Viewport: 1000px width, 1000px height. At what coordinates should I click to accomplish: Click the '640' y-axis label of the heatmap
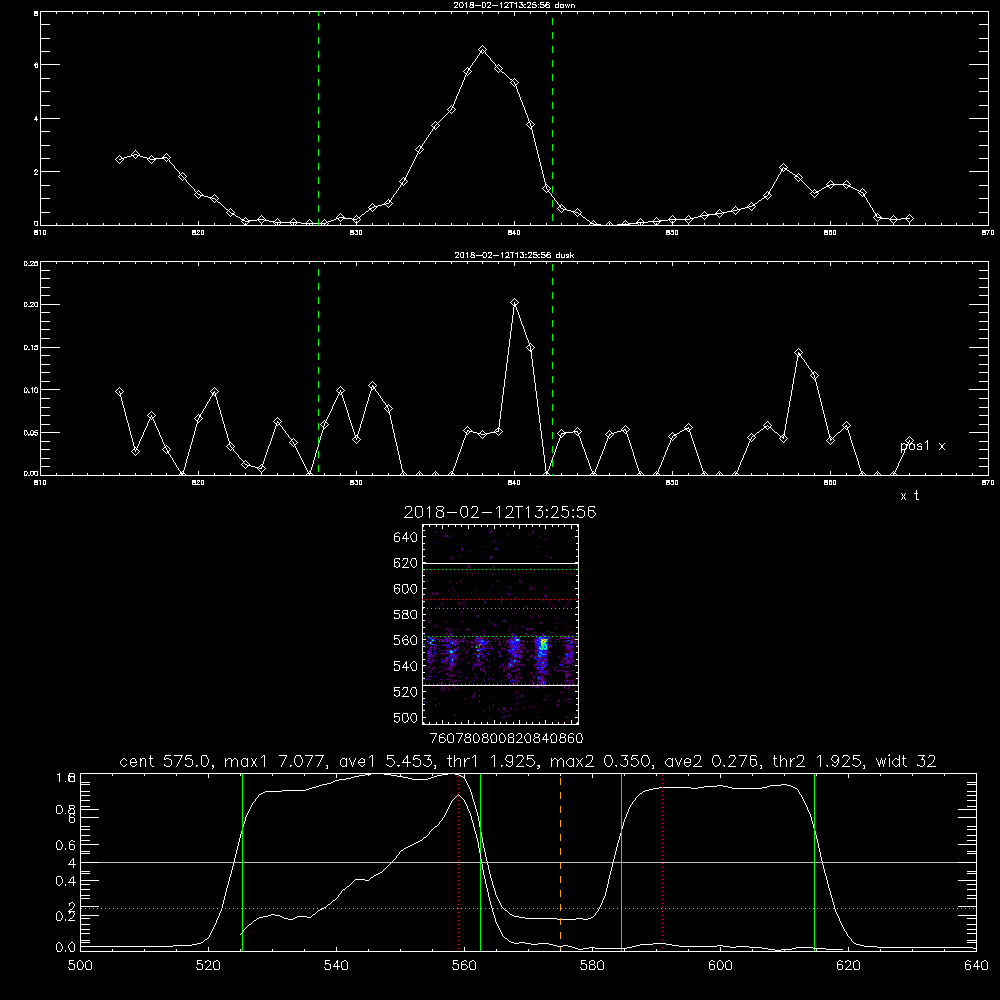click(406, 537)
